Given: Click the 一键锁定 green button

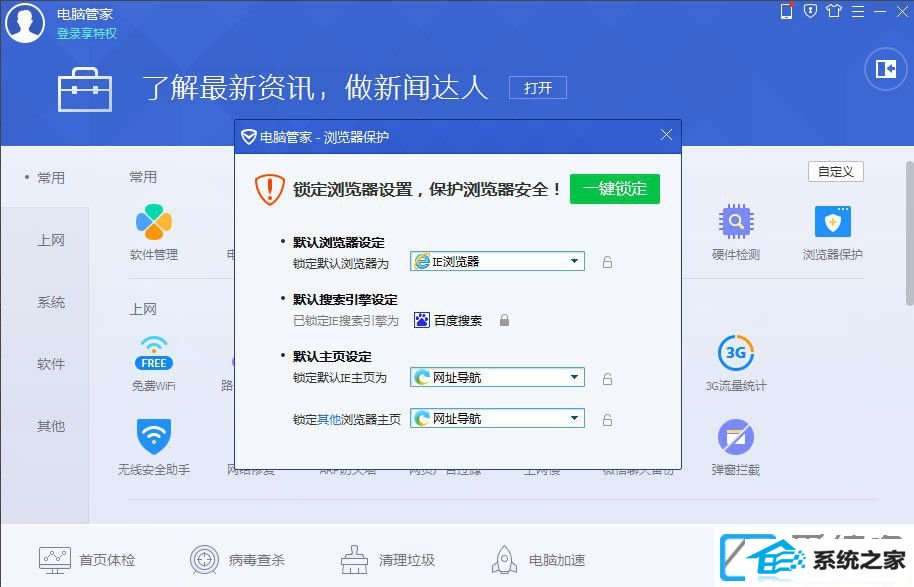Looking at the screenshot, I should (614, 189).
